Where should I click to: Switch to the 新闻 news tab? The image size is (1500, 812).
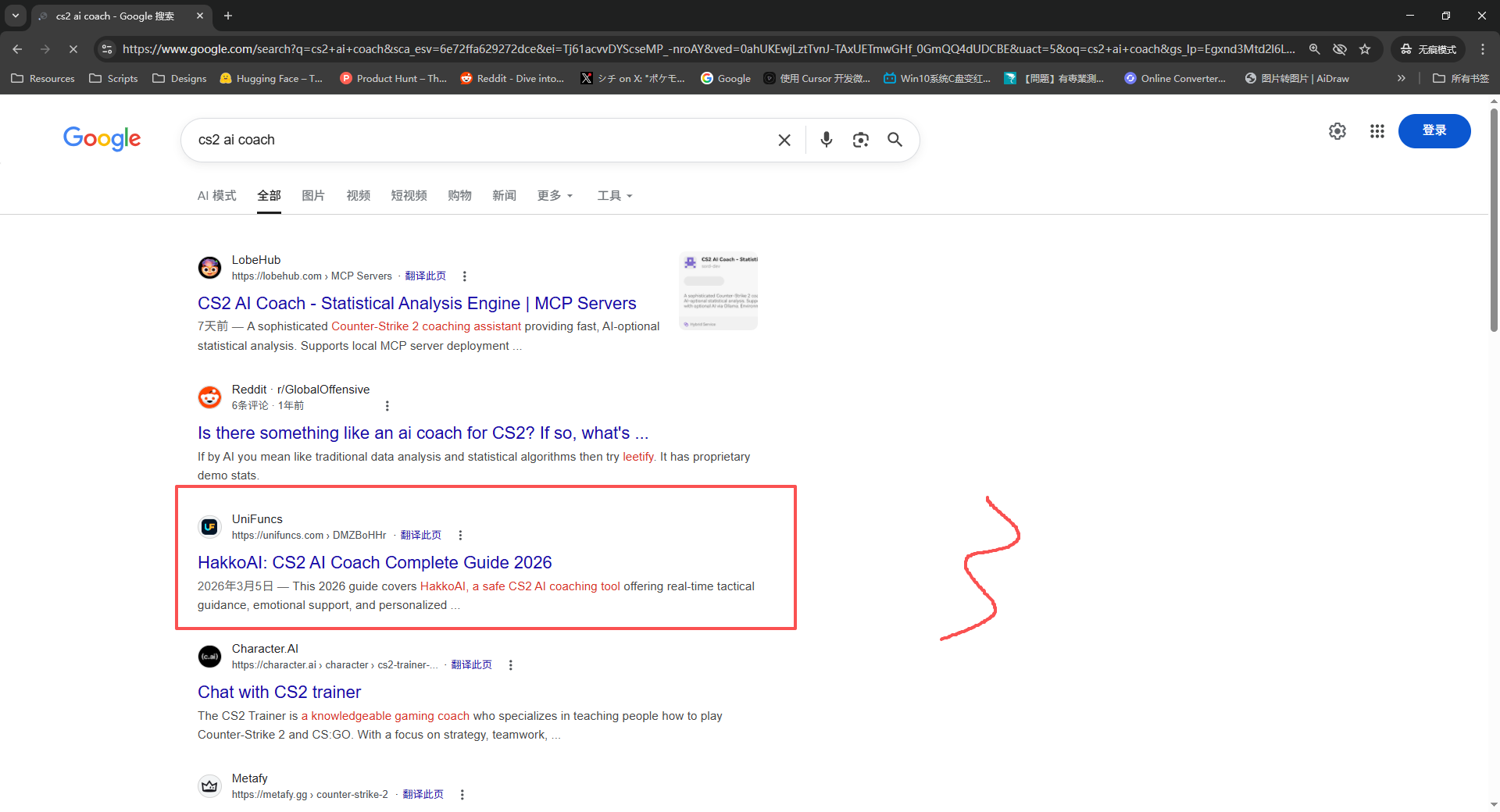[504, 195]
